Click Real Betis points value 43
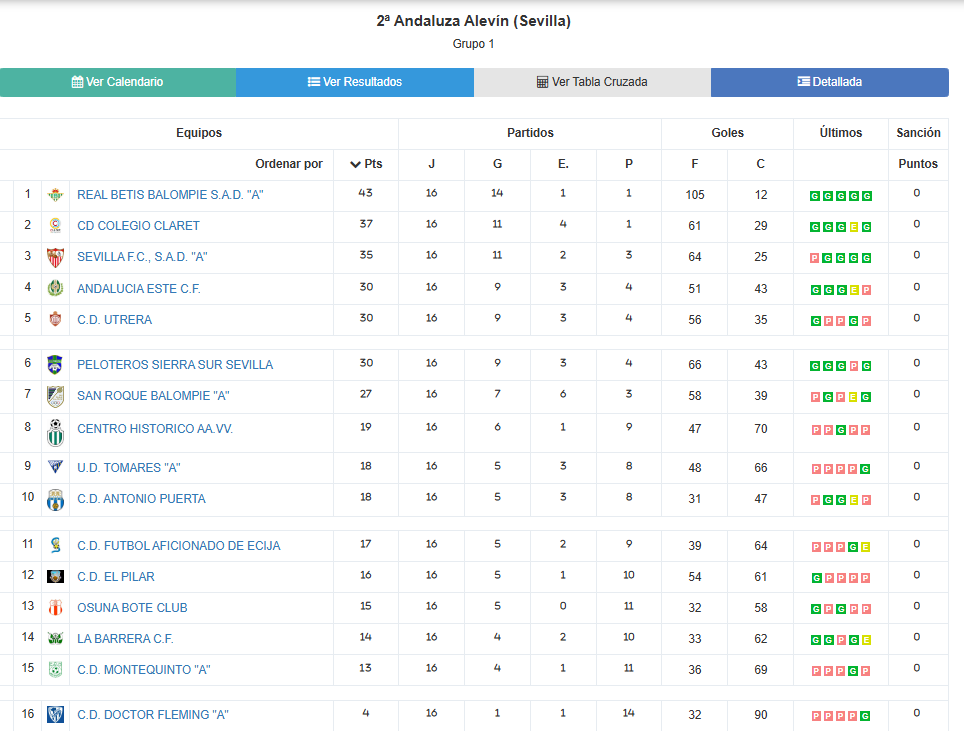This screenshot has width=964, height=731. coord(366,193)
